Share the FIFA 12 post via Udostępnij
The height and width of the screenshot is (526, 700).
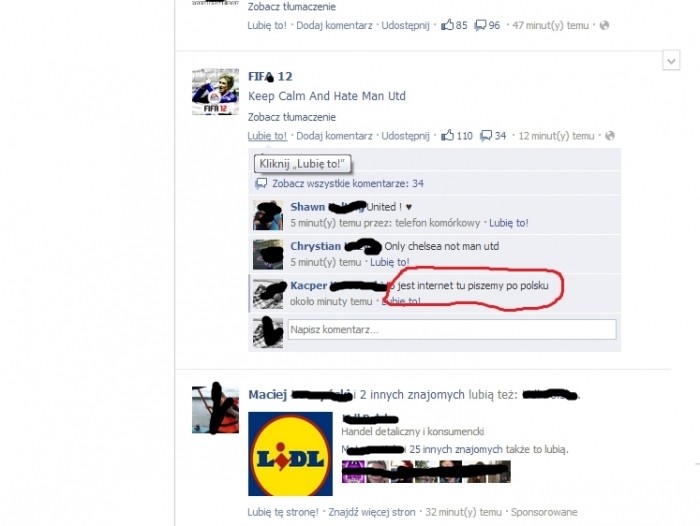point(405,136)
